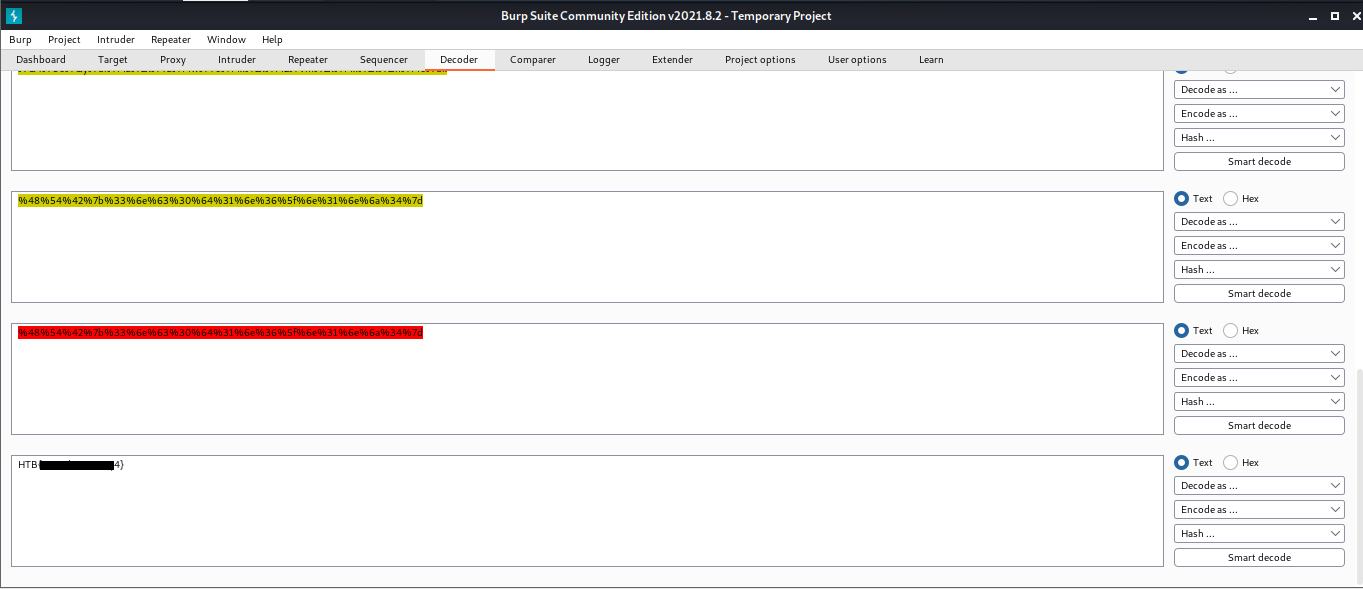This screenshot has height=589, width=1363.
Task: Open Hash dropdown for red-highlighted row
Action: (x=1259, y=401)
